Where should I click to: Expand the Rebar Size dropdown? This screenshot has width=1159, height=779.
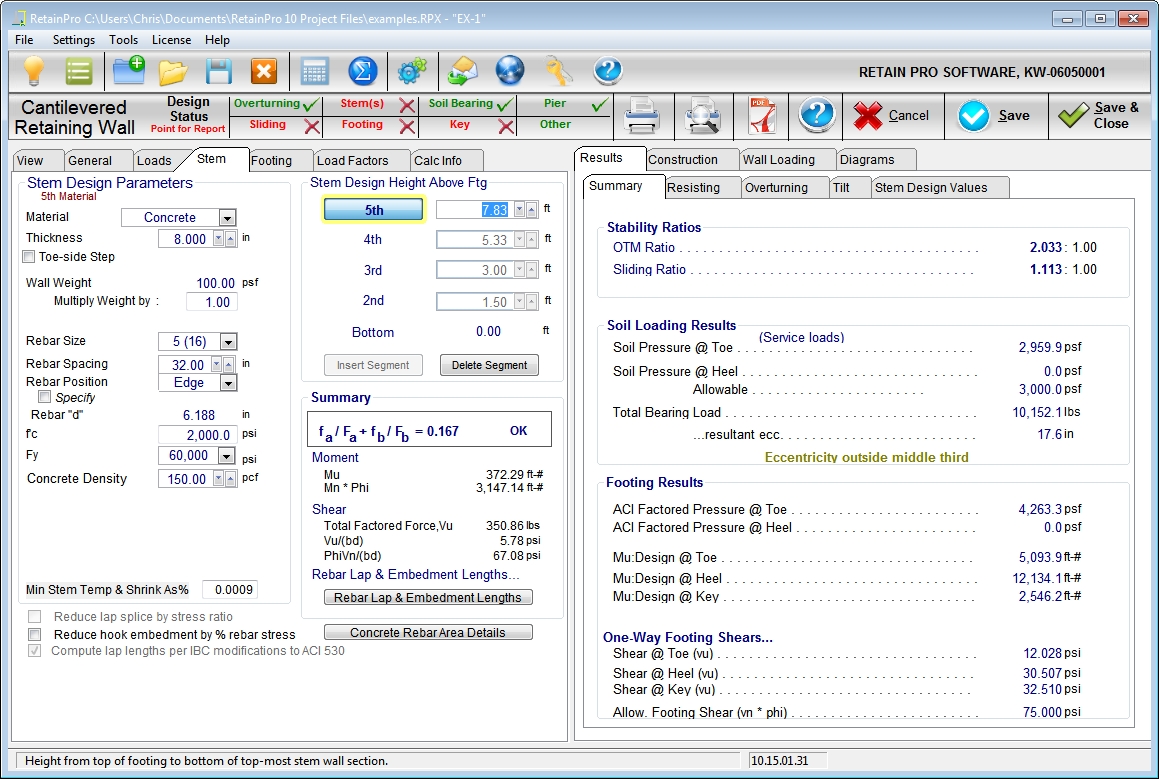click(228, 341)
